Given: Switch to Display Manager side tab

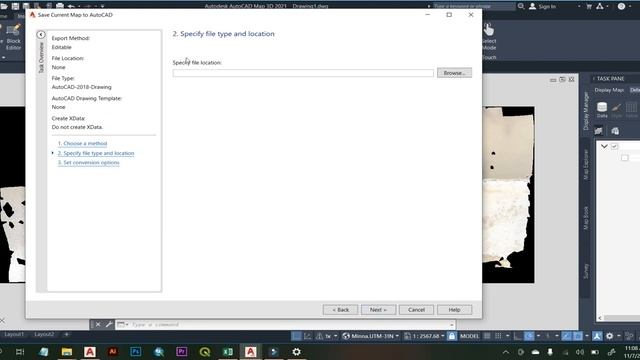Looking at the screenshot, I should [586, 111].
